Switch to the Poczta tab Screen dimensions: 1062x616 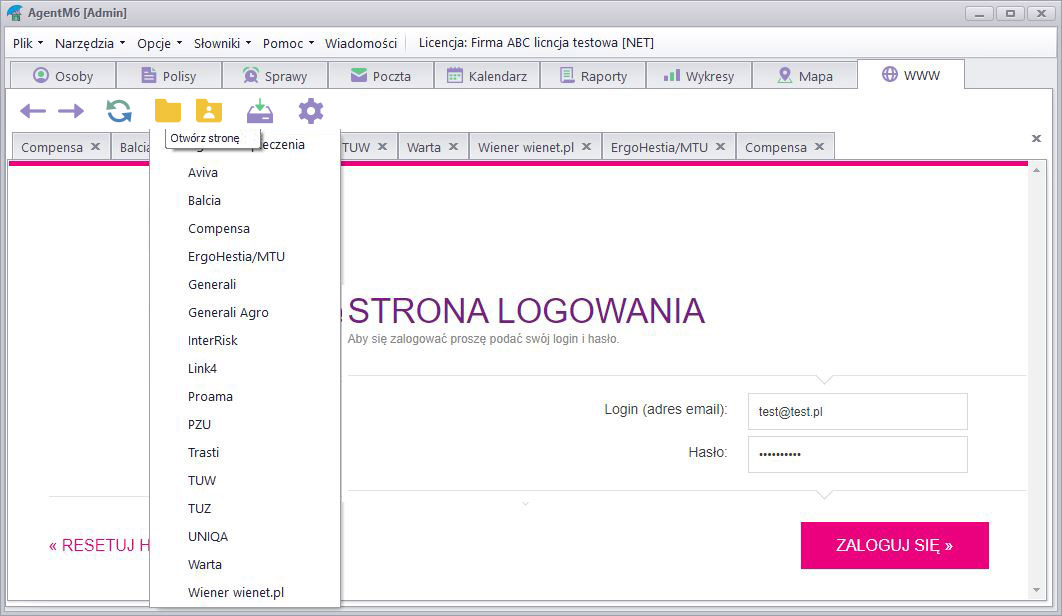coord(381,76)
